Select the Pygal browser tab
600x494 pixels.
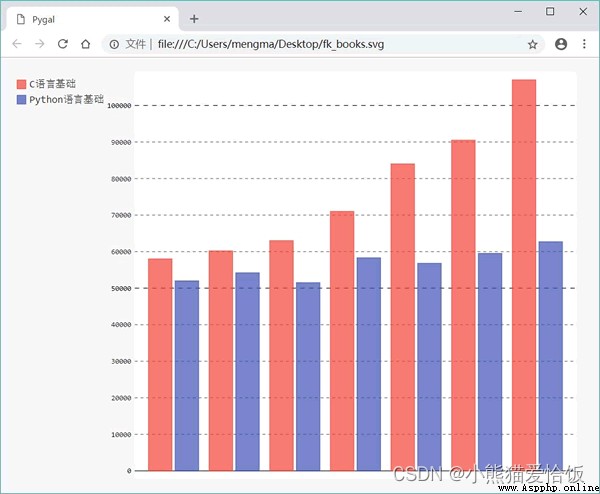pos(92,19)
